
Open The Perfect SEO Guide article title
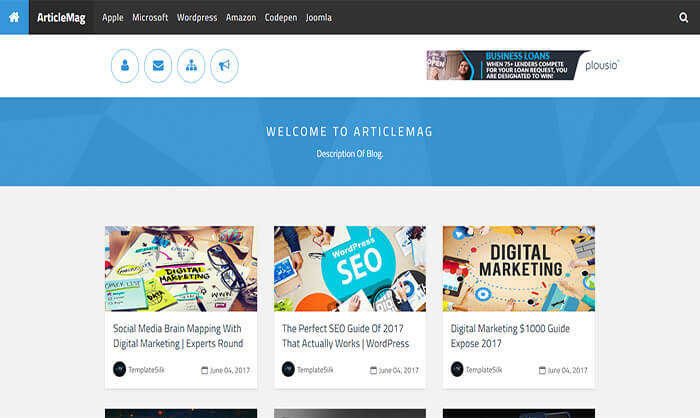click(x=345, y=336)
